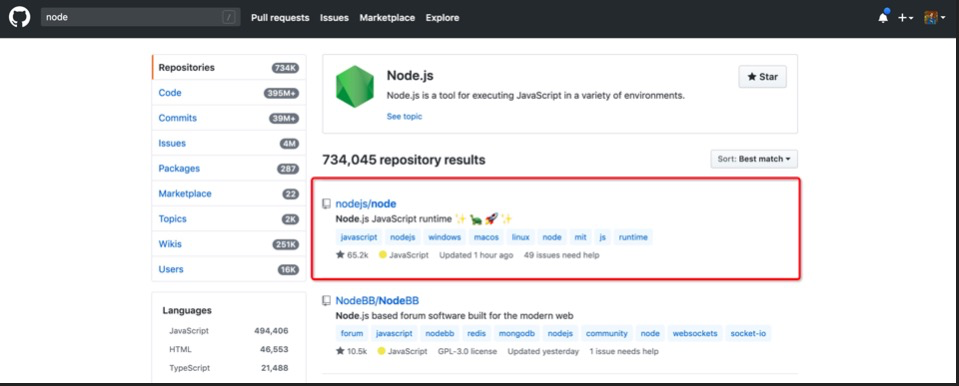This screenshot has width=959, height=386.
Task: Click the mit topic tag
Action: click(x=580, y=237)
